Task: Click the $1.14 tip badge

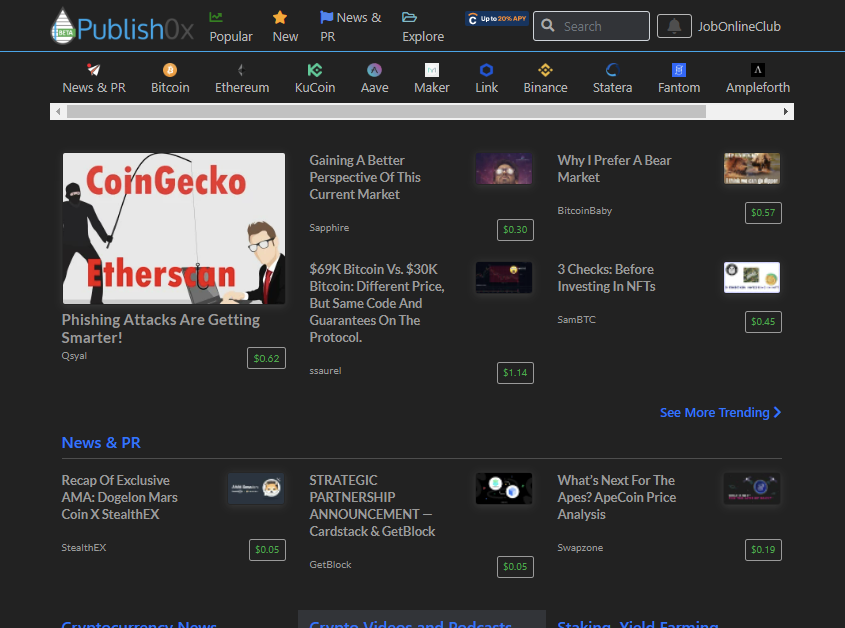Action: coord(515,372)
